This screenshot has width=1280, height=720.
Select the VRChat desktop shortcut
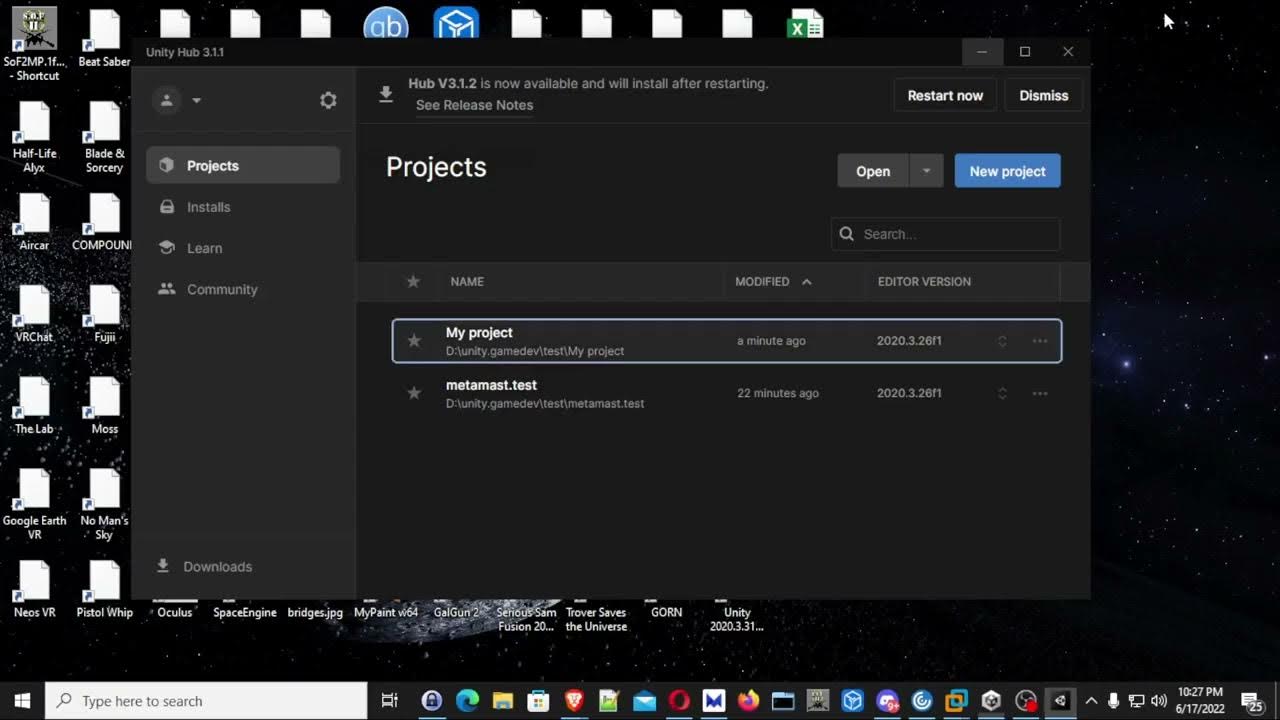pyautogui.click(x=34, y=315)
